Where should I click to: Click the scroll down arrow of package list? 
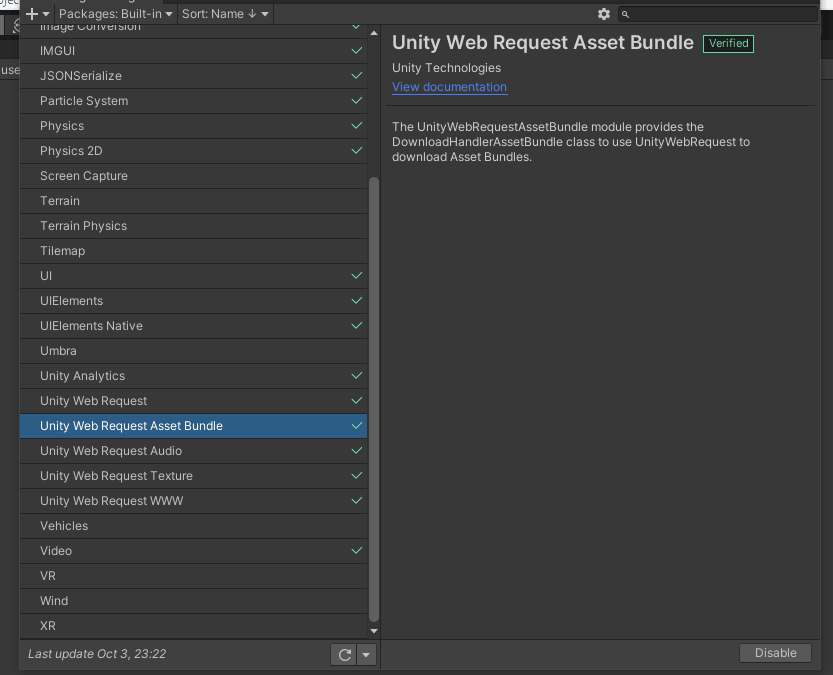374,631
